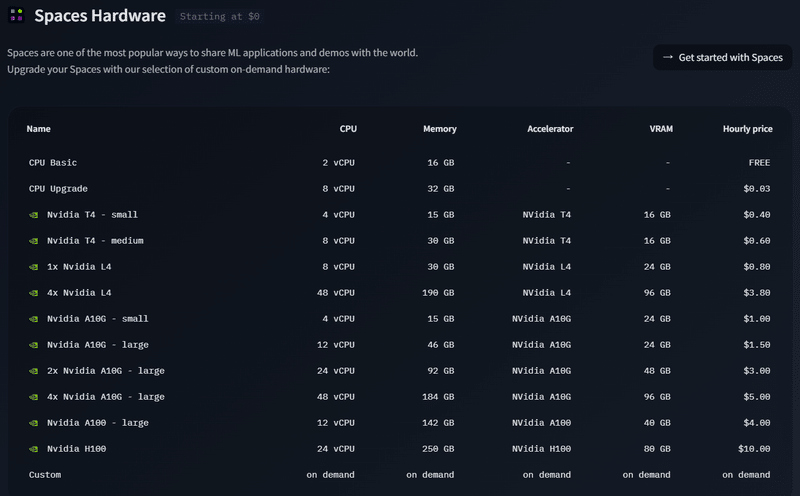Image resolution: width=800 pixels, height=496 pixels.
Task: Click the Nvidia icon beside Nvidia H100
Action: coord(33,449)
